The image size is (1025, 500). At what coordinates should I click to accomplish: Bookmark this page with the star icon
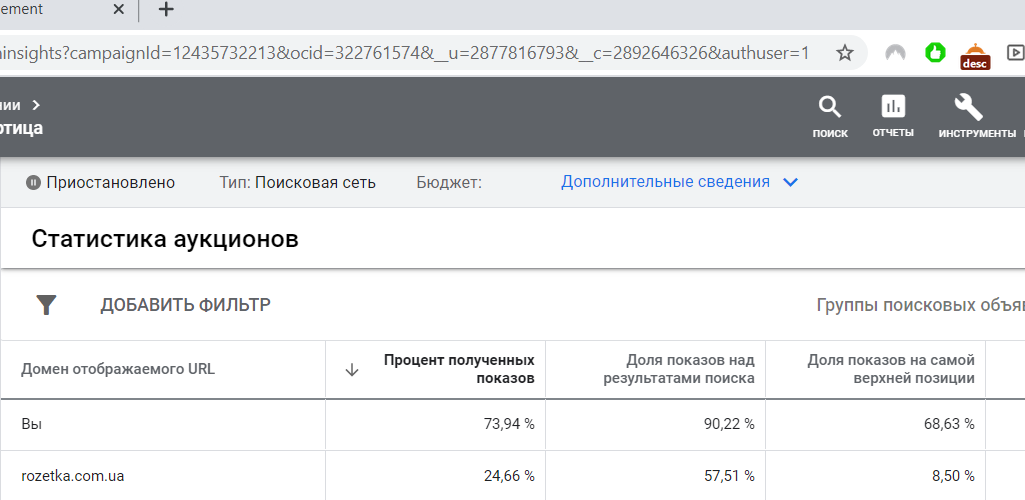845,52
